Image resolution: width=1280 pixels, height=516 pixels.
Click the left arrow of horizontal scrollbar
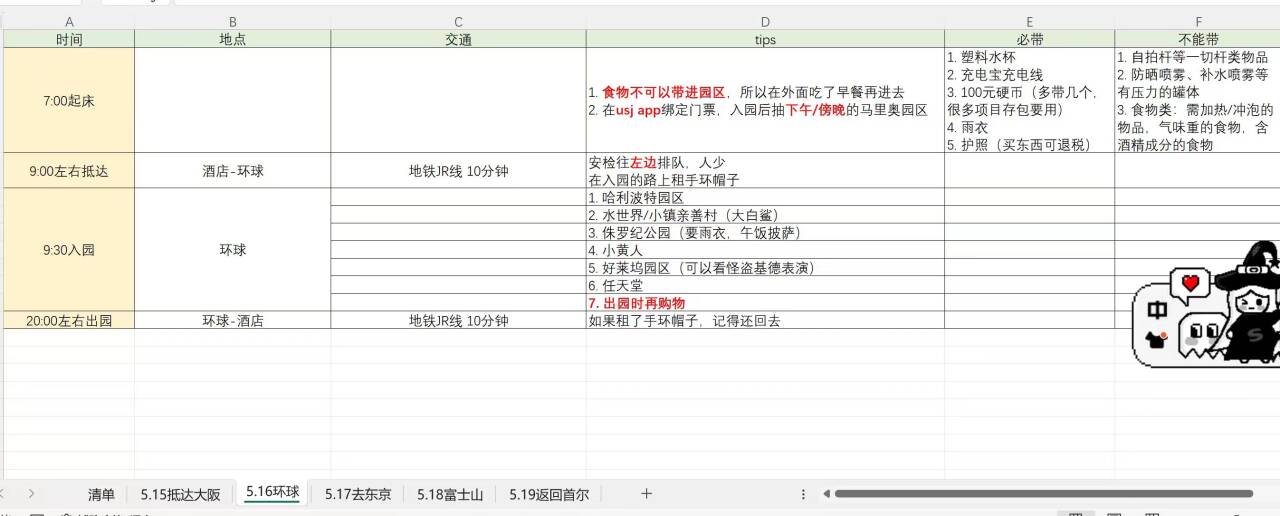tap(826, 494)
